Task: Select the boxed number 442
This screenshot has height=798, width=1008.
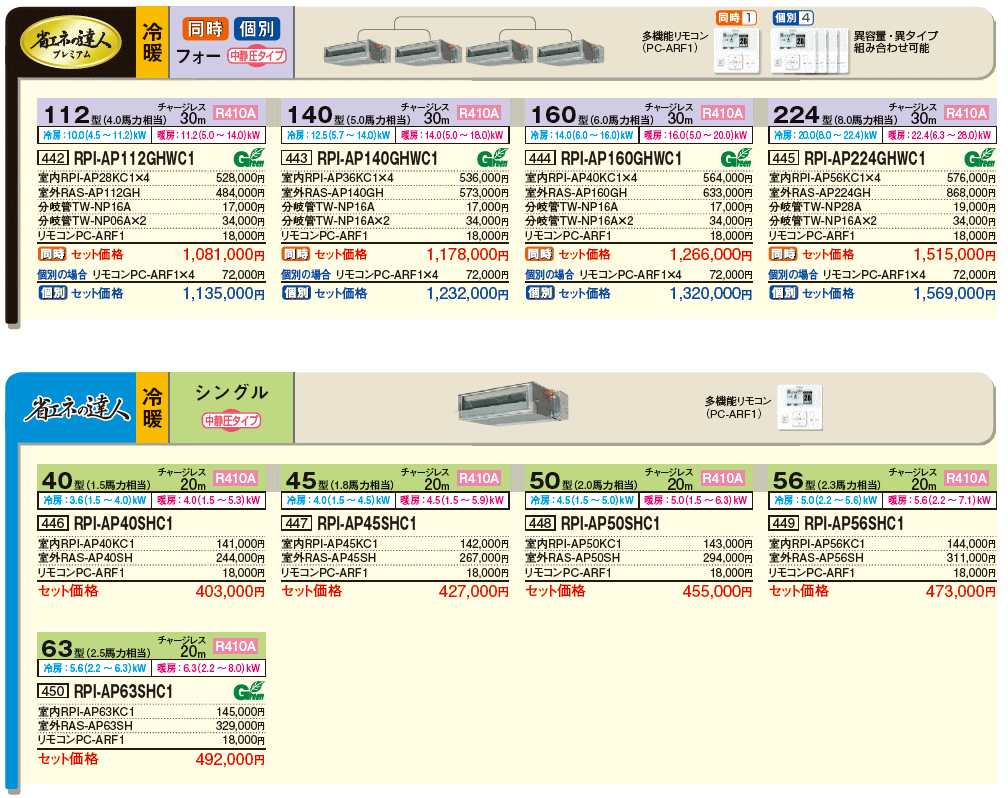Action: (x=53, y=158)
